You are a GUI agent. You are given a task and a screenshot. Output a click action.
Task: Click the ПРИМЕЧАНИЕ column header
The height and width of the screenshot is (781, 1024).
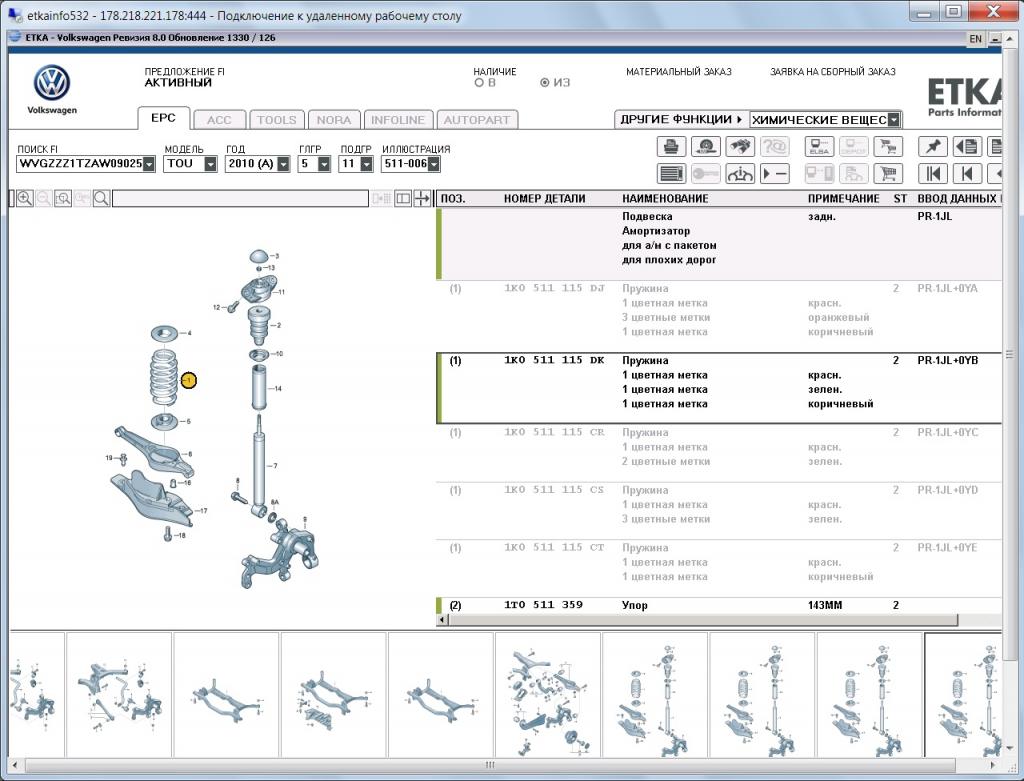(x=846, y=199)
